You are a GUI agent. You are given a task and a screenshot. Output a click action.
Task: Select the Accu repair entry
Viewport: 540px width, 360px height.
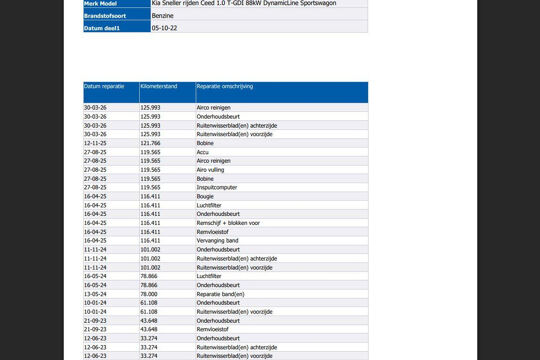pos(202,152)
